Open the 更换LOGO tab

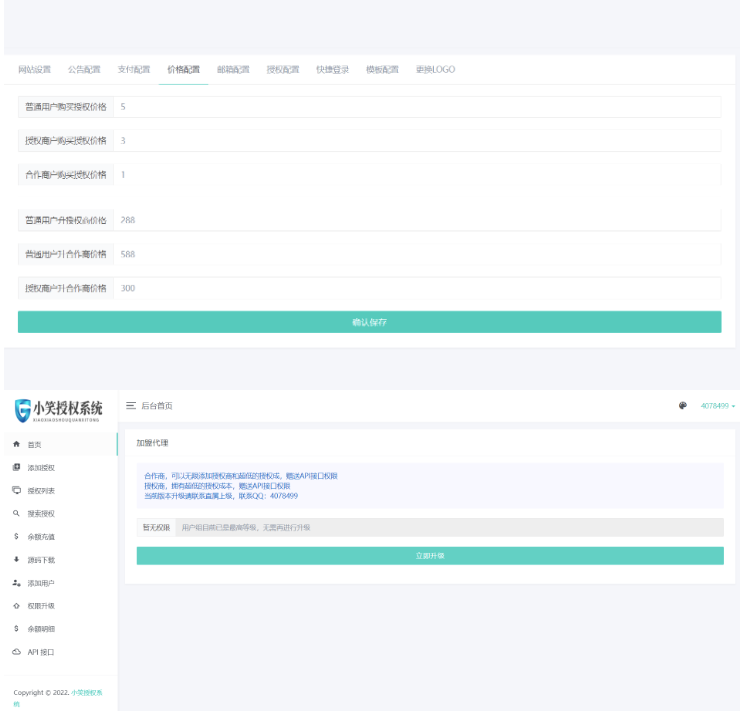pos(436,69)
